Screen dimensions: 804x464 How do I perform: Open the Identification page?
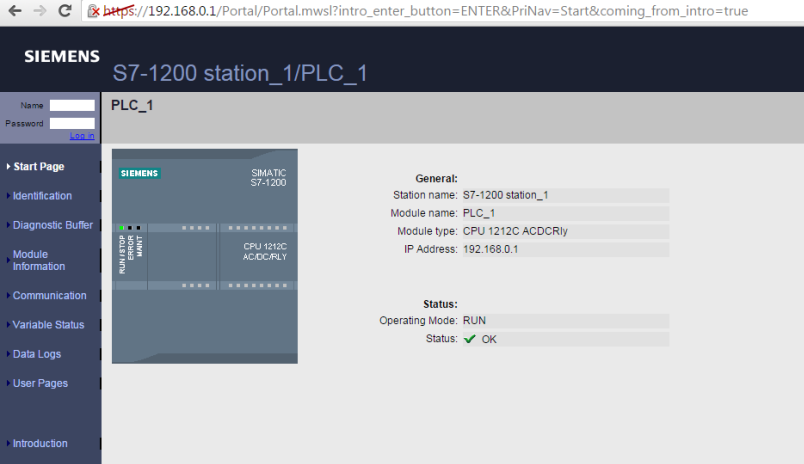pos(43,196)
